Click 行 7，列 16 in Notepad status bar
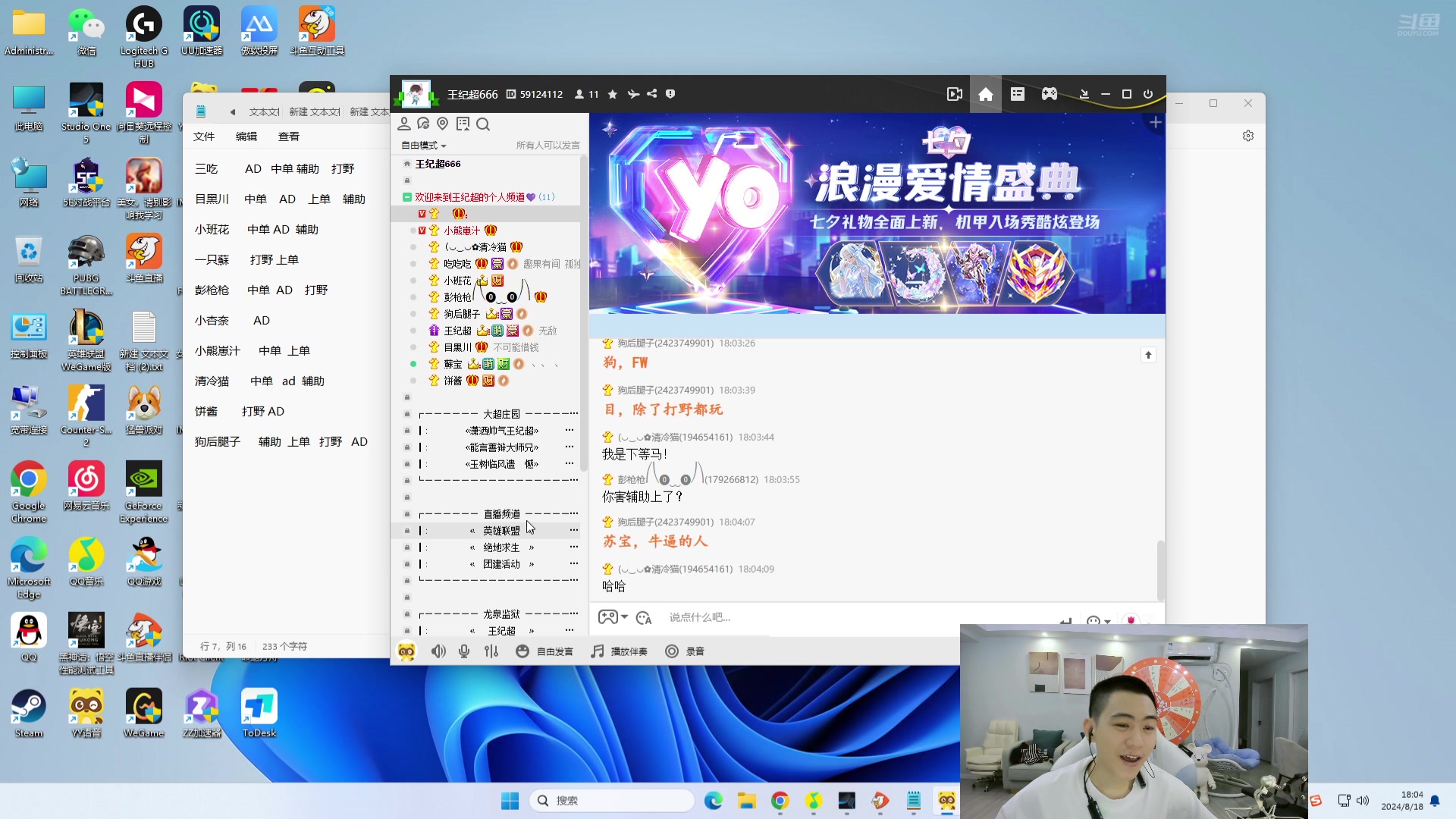The image size is (1456, 819). (x=223, y=647)
